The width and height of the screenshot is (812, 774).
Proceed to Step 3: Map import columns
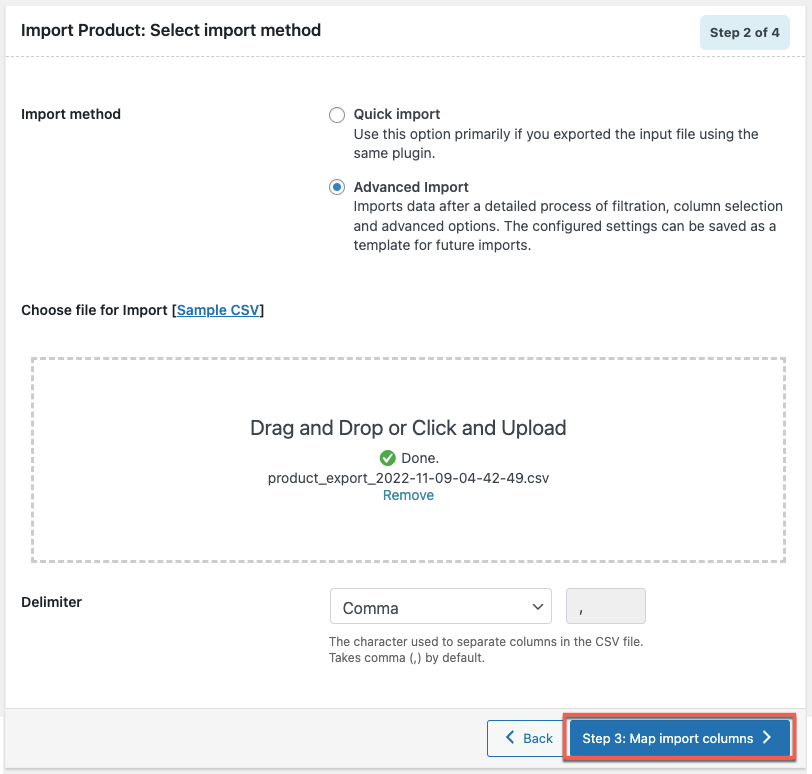click(x=679, y=738)
